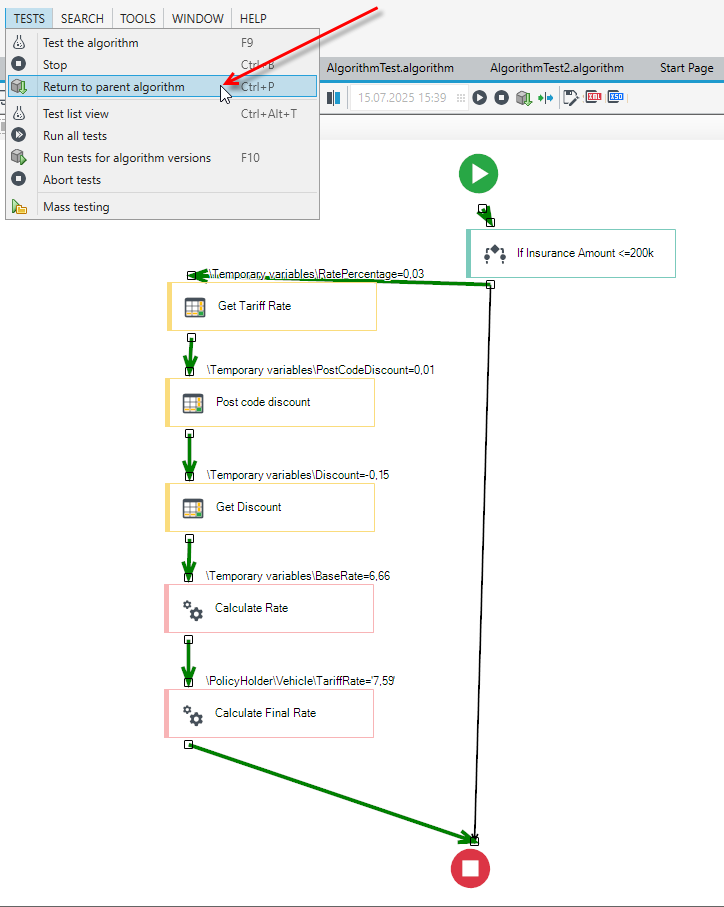Click fast-forward icon beside 'Run all tests'

[19, 135]
